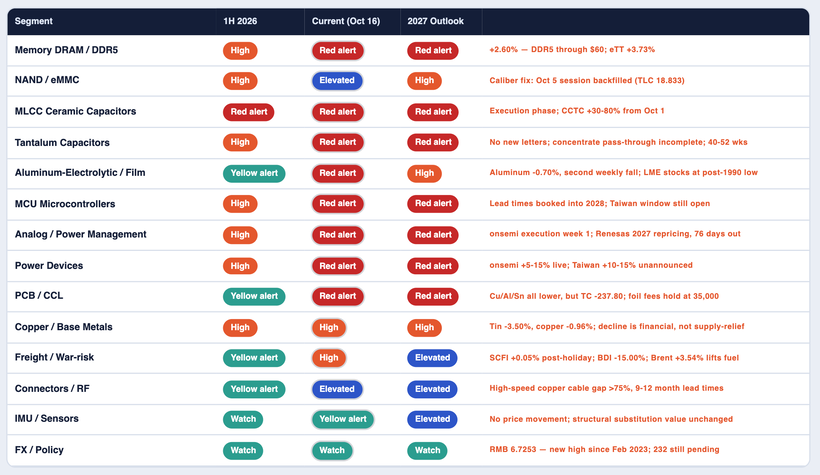Viewport: 820px width, 475px height.
Task: Select the MCU Microcontrollers segment name
Action: tap(65, 204)
